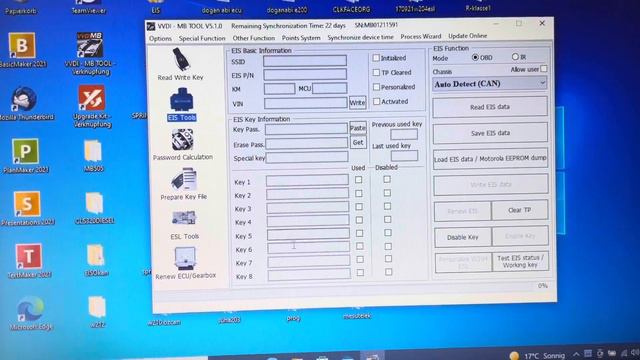Image resolution: width=640 pixels, height=360 pixels.
Task: Click the Last used key field
Action: tap(404, 156)
